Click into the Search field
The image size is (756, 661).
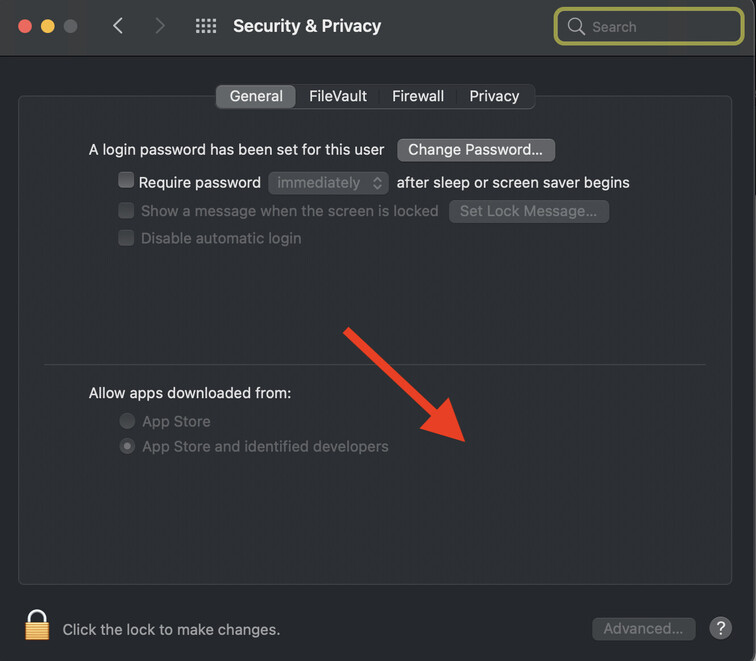(660, 27)
